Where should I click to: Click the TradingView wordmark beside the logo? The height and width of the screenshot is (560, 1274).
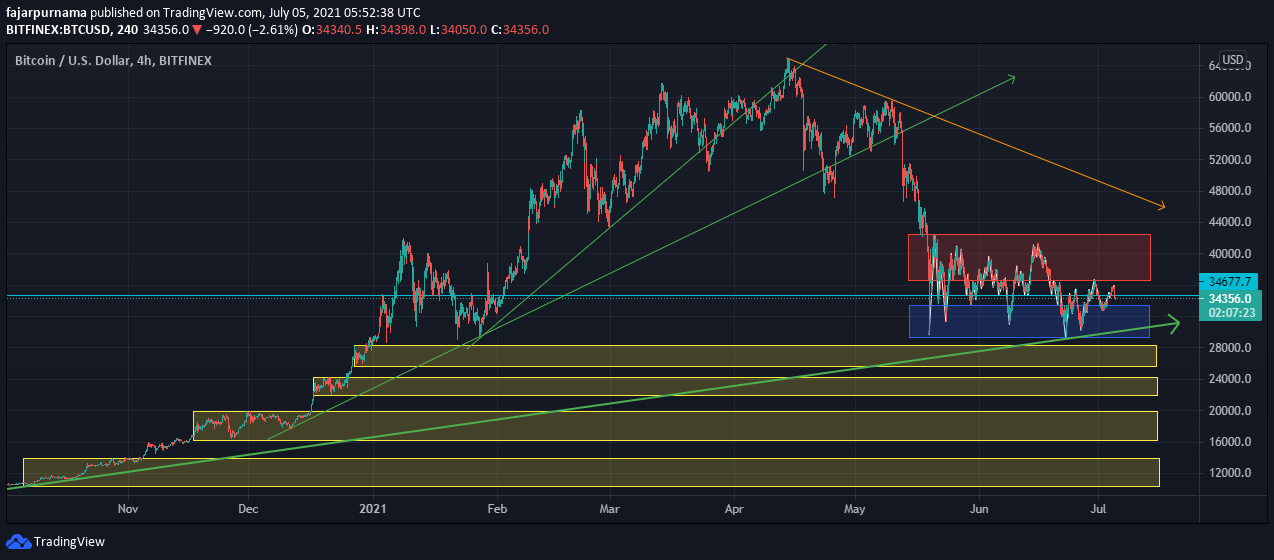tap(69, 542)
